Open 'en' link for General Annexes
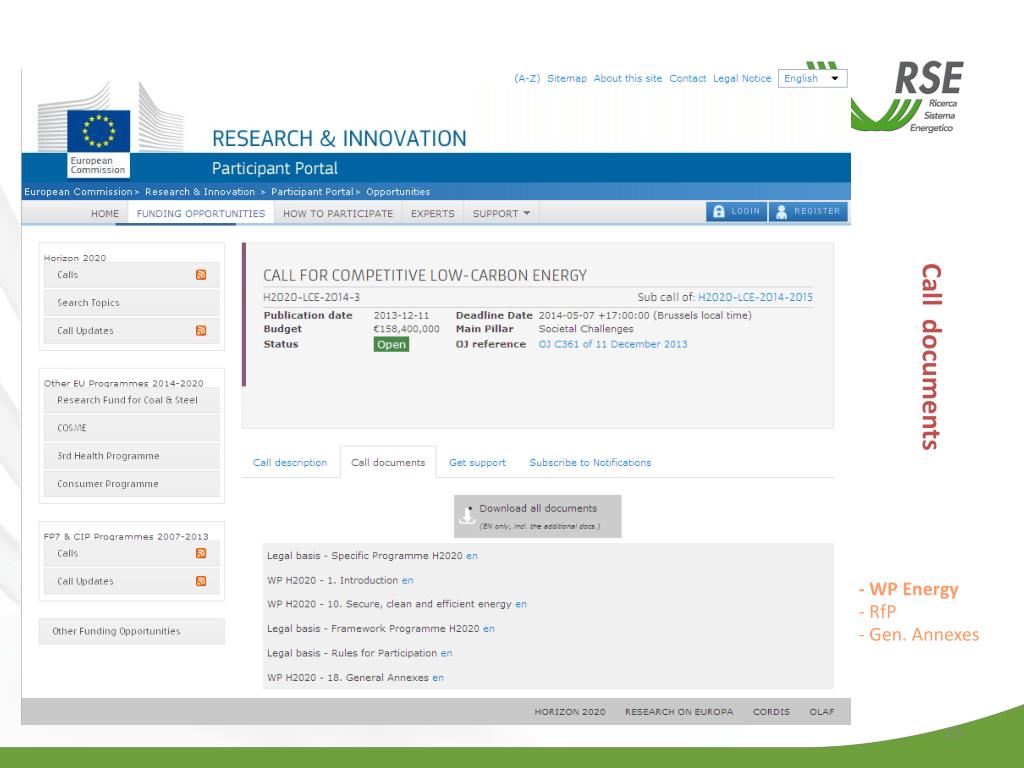The height and width of the screenshot is (768, 1024). tap(438, 678)
